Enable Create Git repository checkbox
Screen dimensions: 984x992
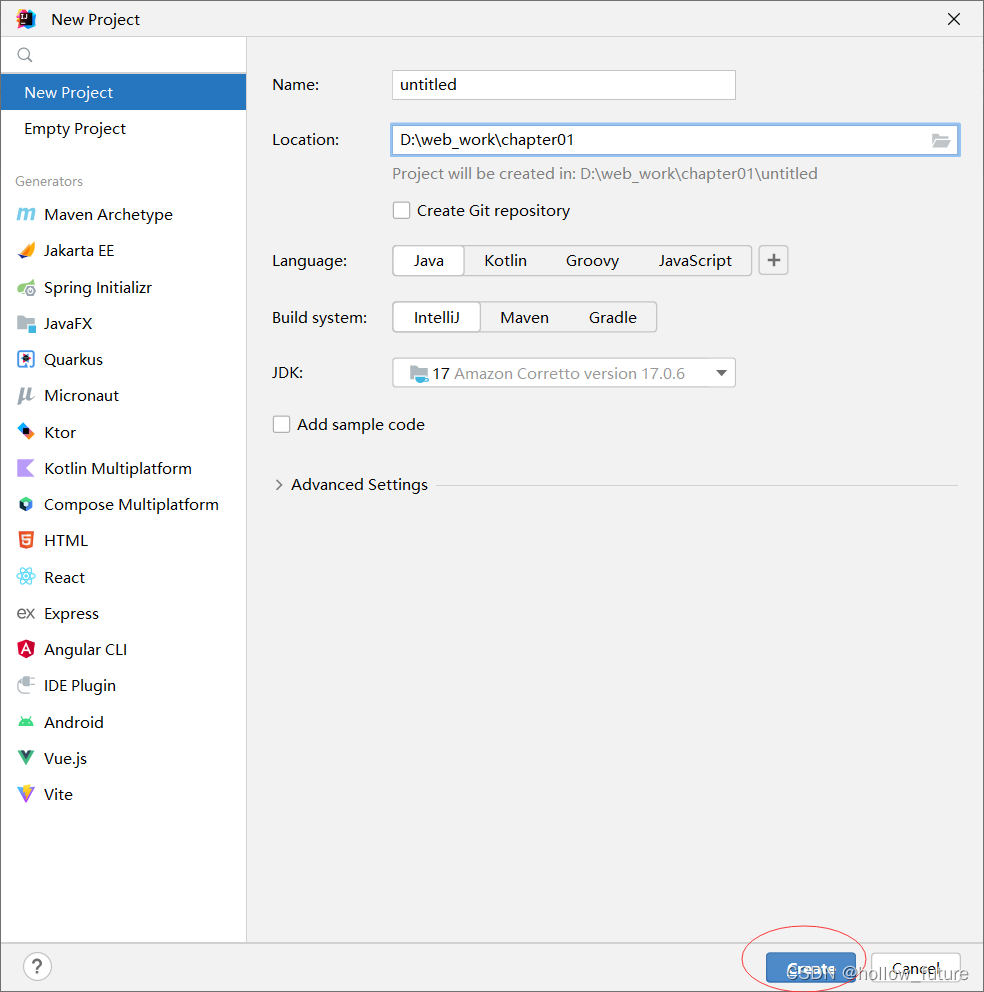point(401,211)
